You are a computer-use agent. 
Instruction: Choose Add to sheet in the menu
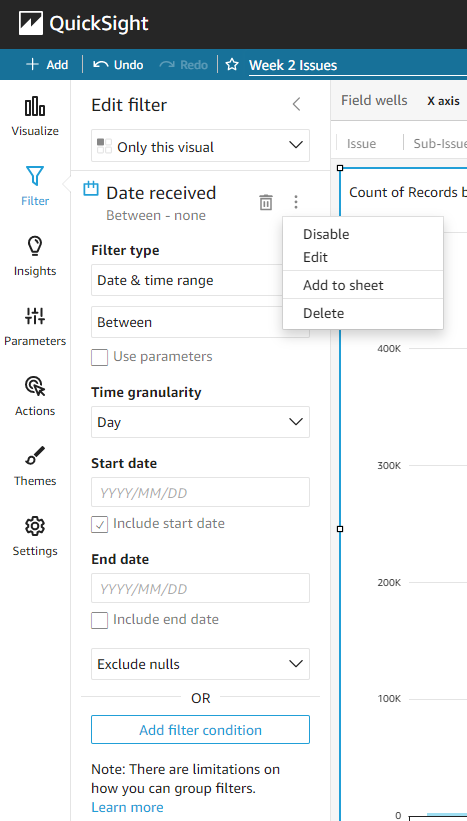tap(343, 285)
